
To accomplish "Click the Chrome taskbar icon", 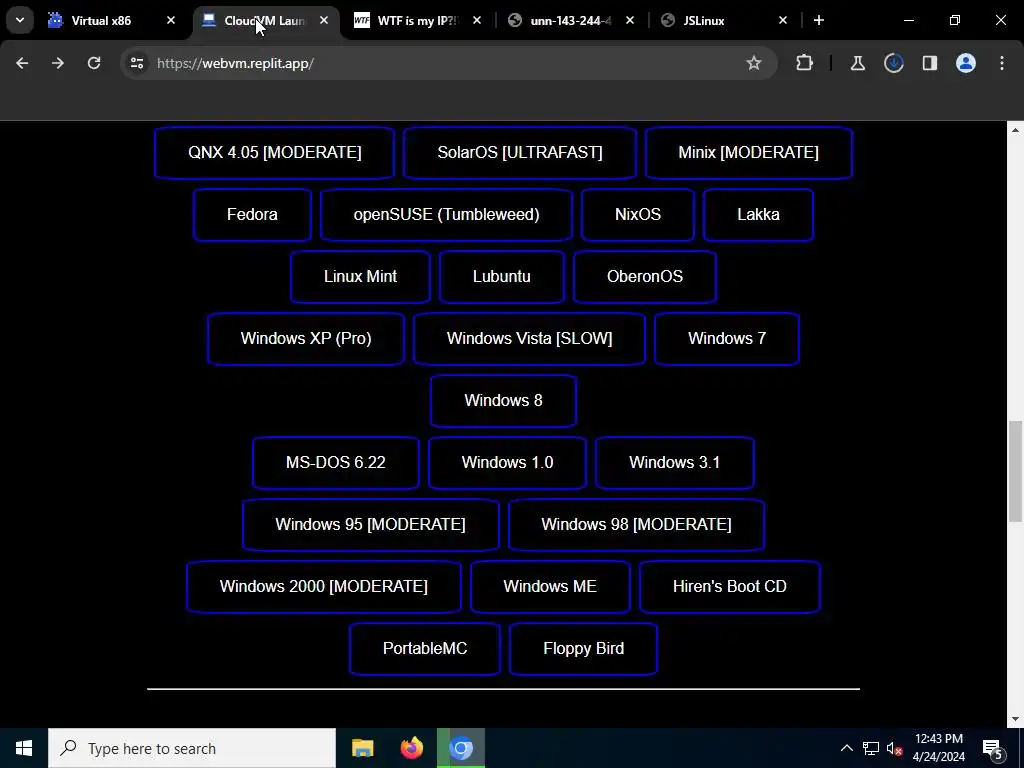I will [461, 748].
